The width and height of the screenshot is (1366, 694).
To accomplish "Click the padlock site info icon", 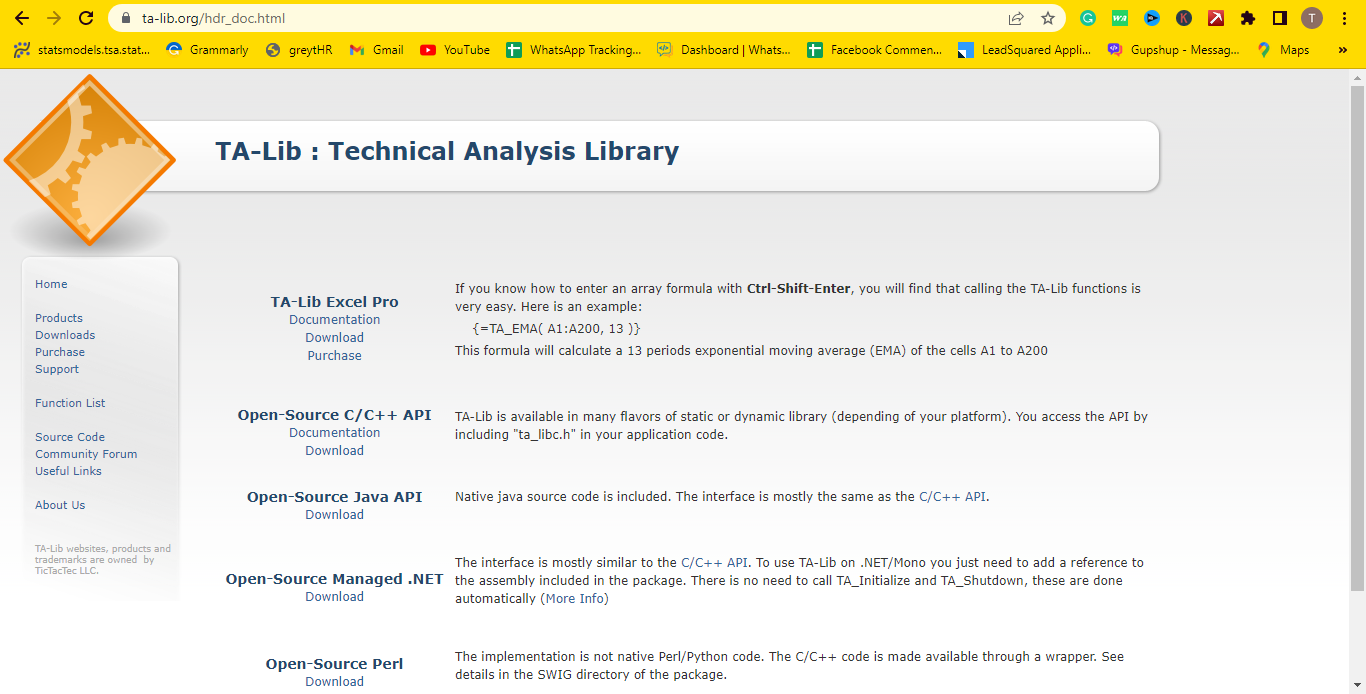I will click(125, 18).
